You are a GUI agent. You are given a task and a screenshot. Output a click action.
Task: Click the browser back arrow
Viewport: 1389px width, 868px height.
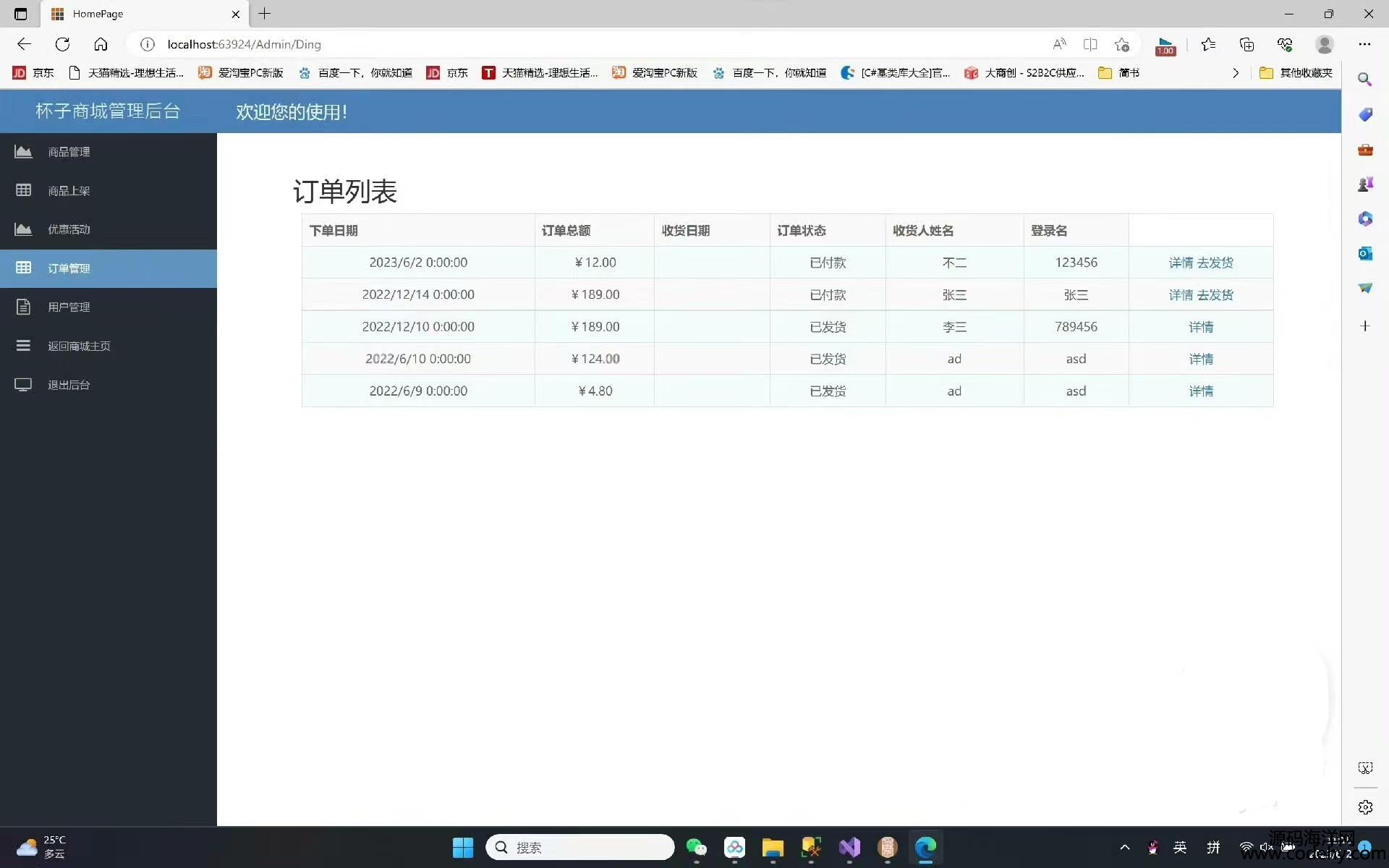tap(24, 44)
